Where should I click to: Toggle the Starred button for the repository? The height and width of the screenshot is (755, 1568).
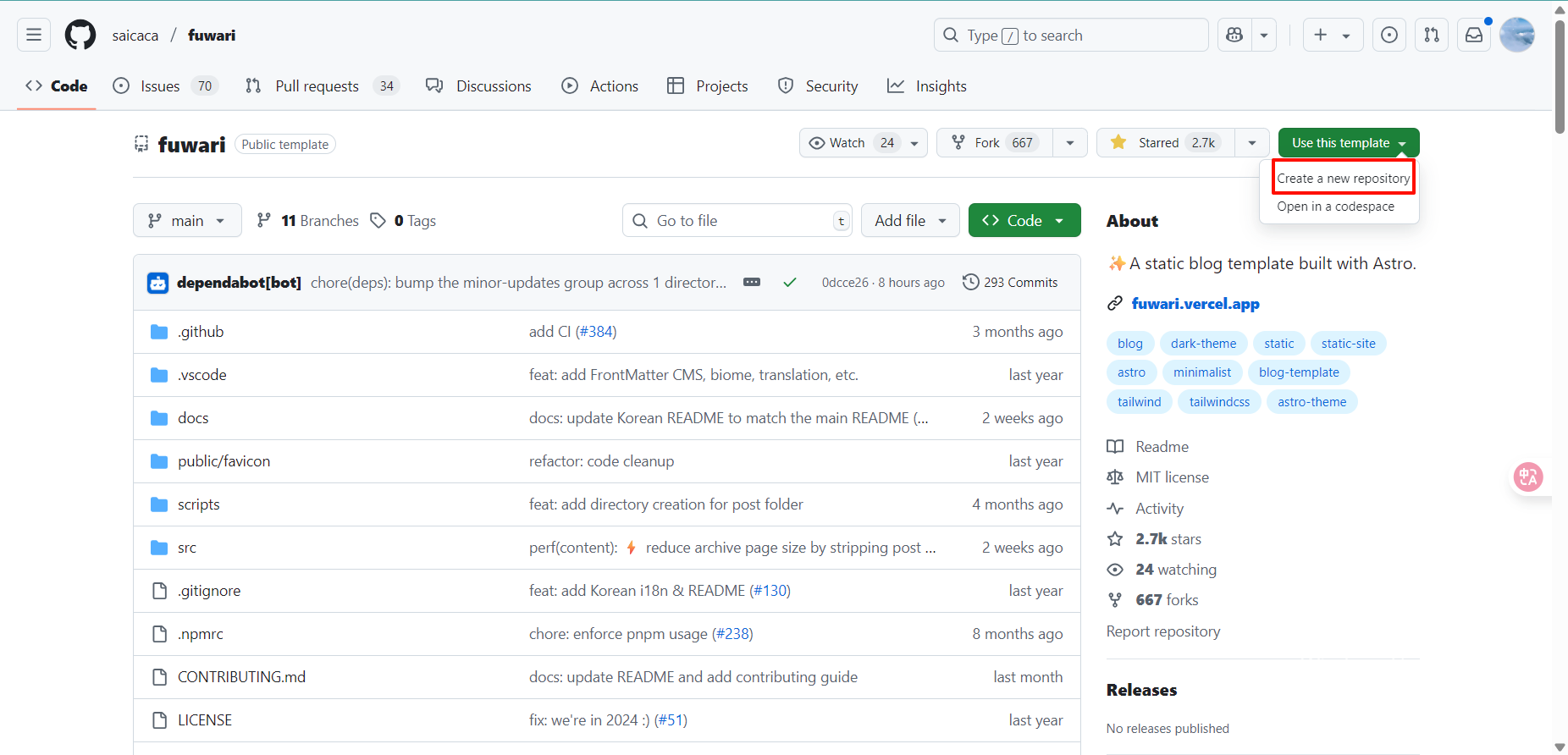click(x=1166, y=143)
